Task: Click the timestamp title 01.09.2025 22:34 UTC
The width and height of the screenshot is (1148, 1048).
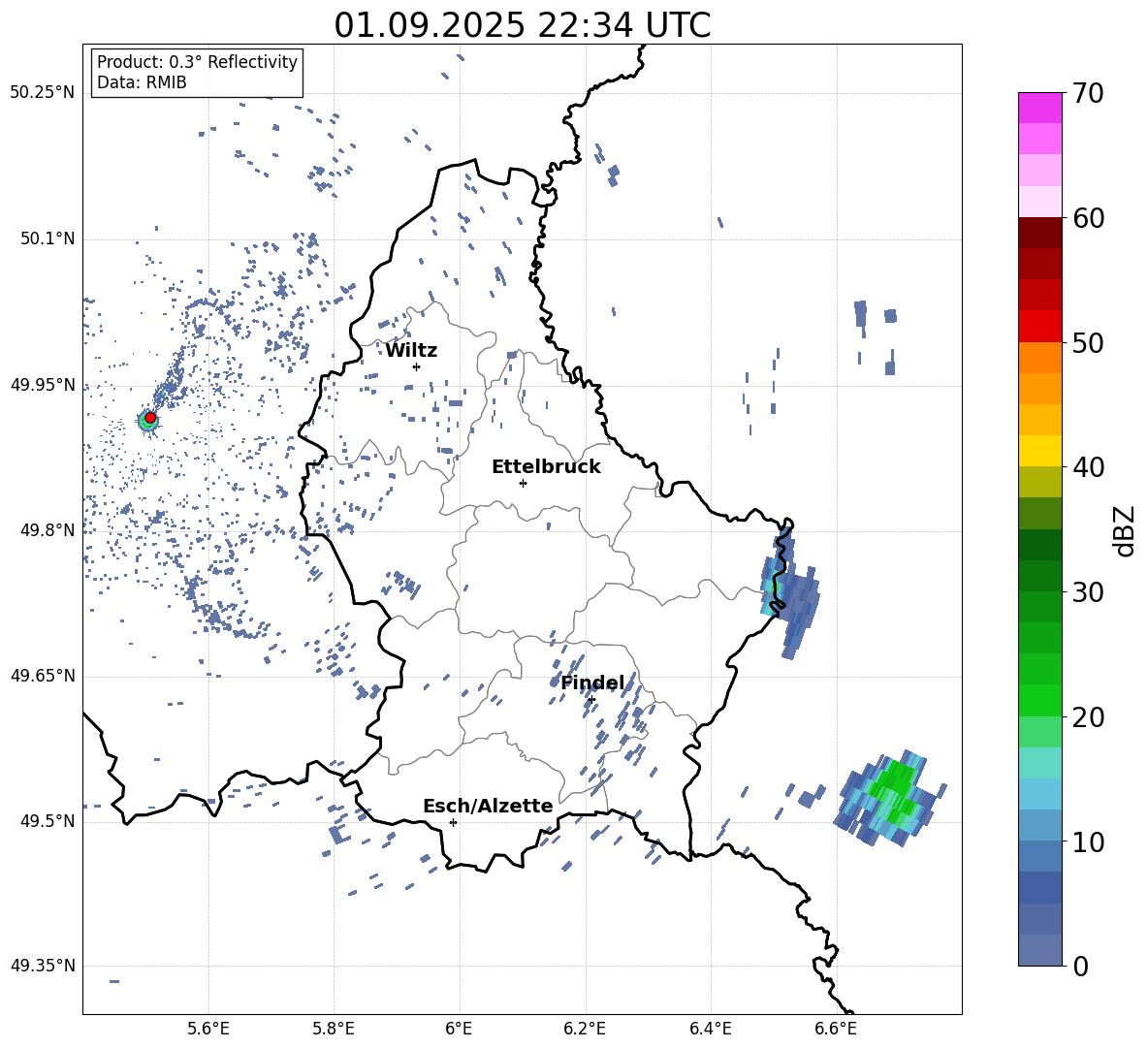Action: [523, 25]
